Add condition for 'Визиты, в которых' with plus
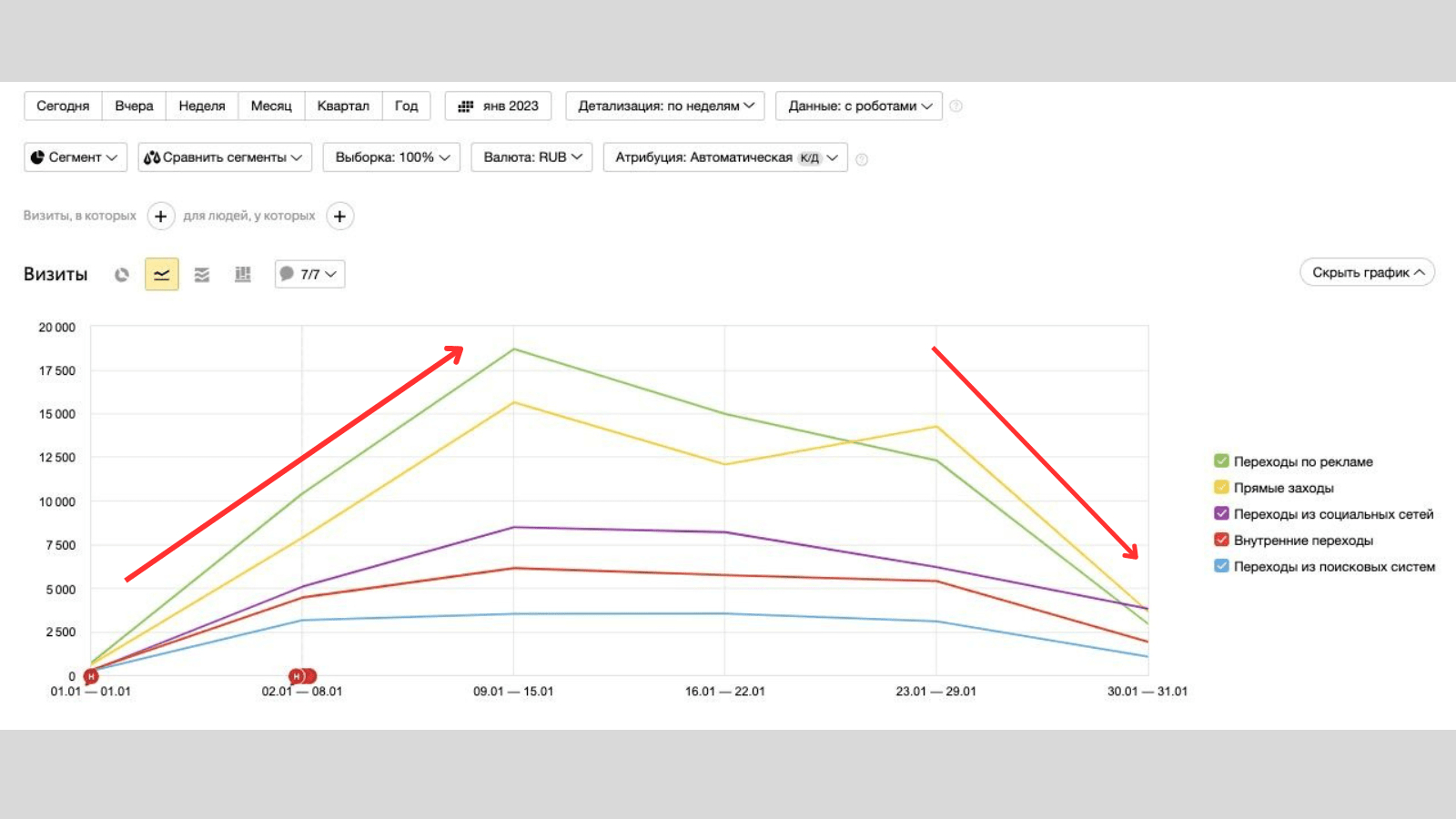This screenshot has height=819, width=1456. click(161, 216)
